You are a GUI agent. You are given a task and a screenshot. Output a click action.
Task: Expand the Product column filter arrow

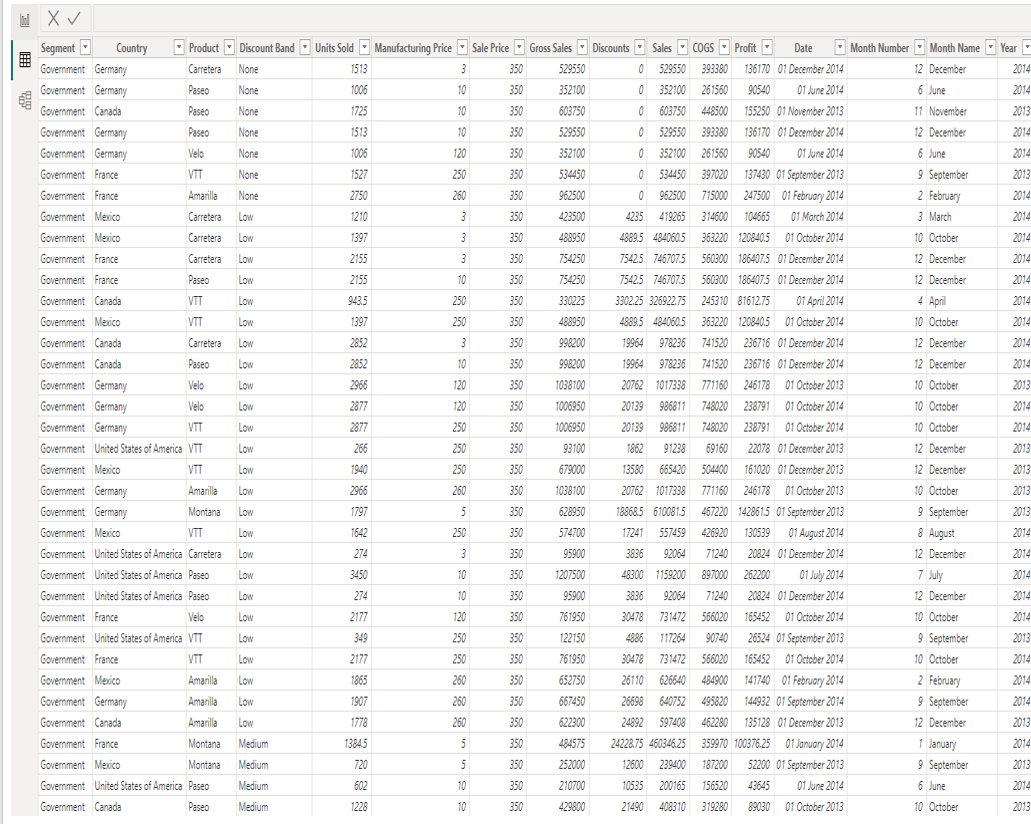click(x=229, y=48)
